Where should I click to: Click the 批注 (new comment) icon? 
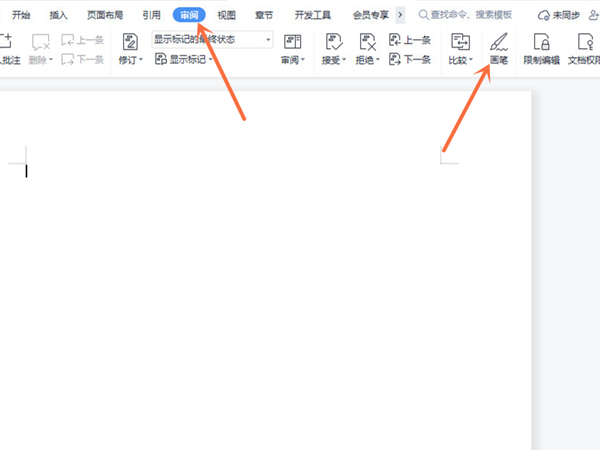(x=6, y=42)
